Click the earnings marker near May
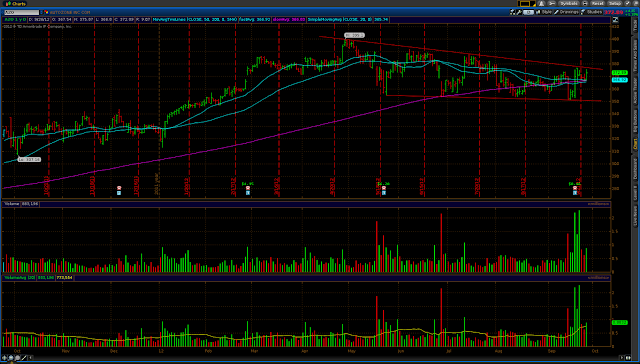640x364 pixels. click(384, 190)
